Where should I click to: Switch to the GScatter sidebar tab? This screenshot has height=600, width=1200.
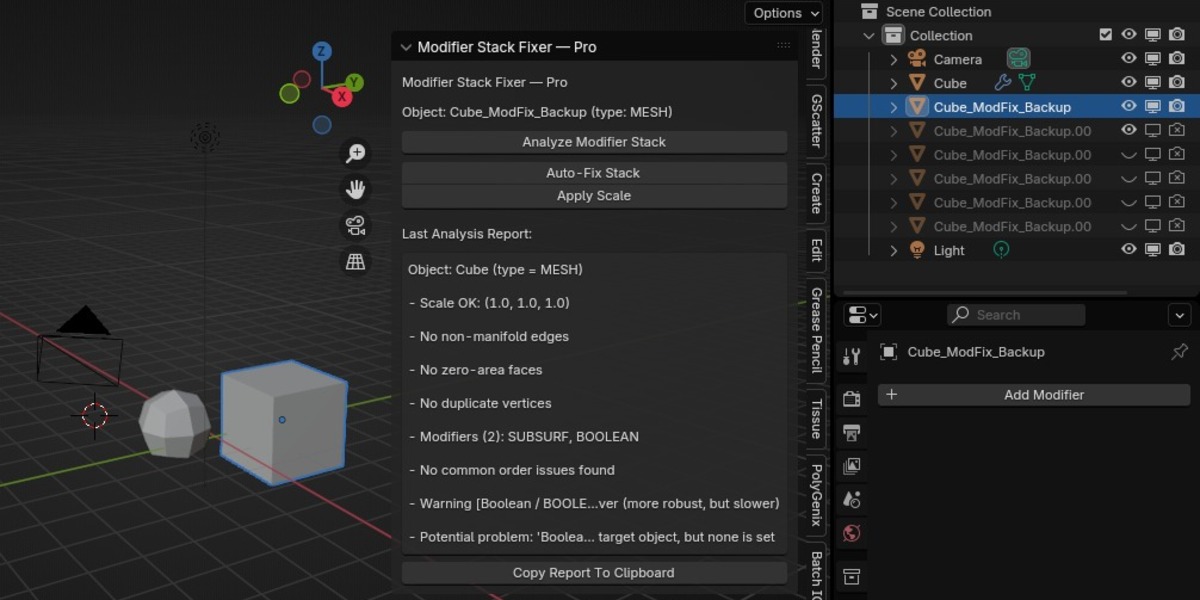tap(816, 121)
